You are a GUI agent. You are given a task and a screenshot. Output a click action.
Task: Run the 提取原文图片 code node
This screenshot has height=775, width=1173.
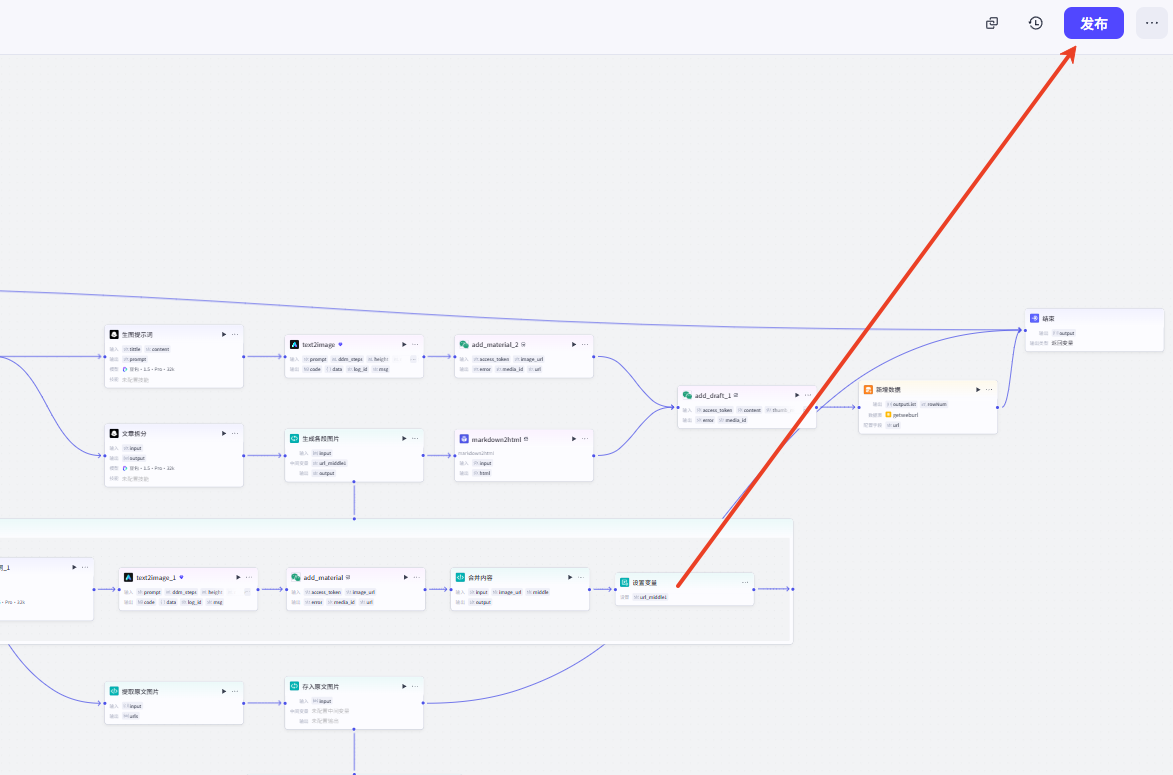[x=224, y=691]
